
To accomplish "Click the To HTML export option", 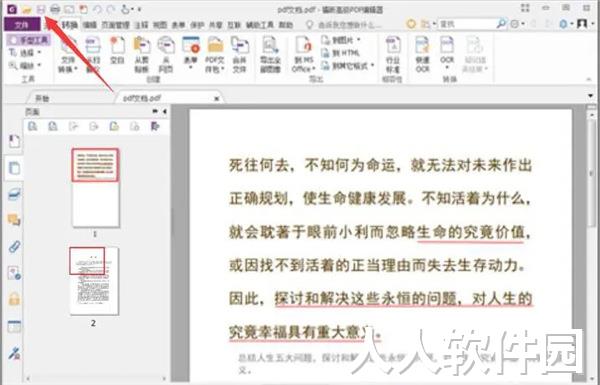I will (x=341, y=53).
